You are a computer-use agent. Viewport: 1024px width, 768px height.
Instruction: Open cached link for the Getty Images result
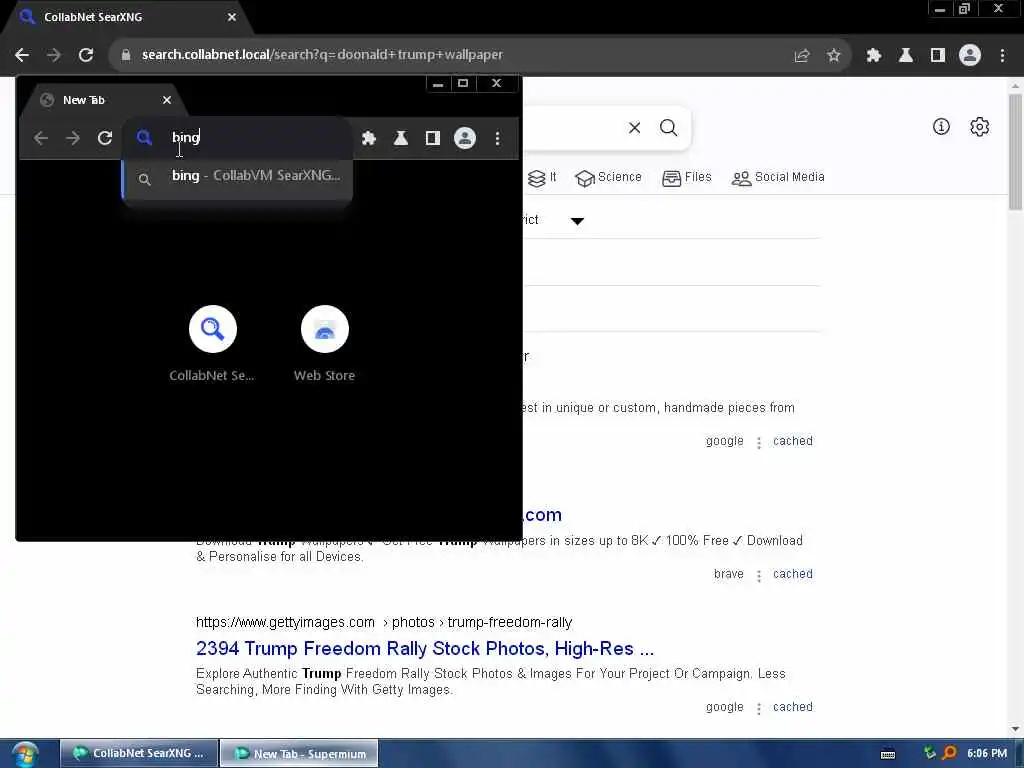coord(793,707)
